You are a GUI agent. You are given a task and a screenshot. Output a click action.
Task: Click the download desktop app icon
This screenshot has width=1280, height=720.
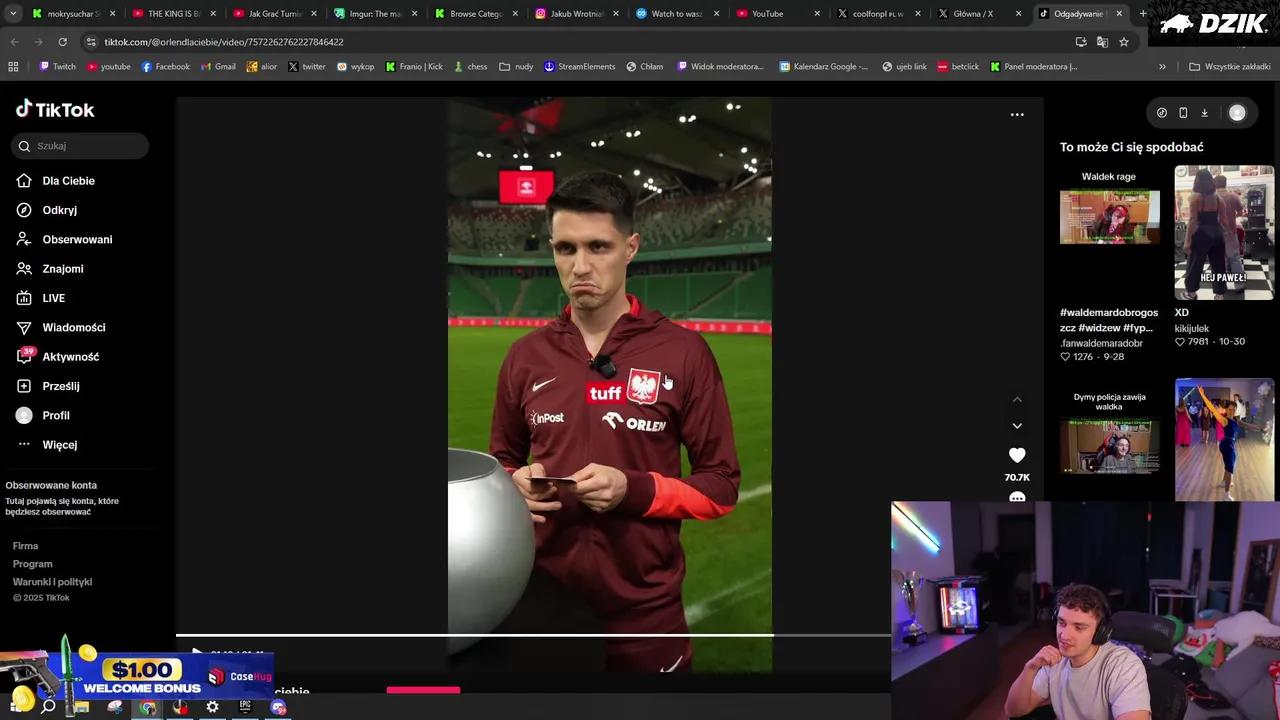1204,113
